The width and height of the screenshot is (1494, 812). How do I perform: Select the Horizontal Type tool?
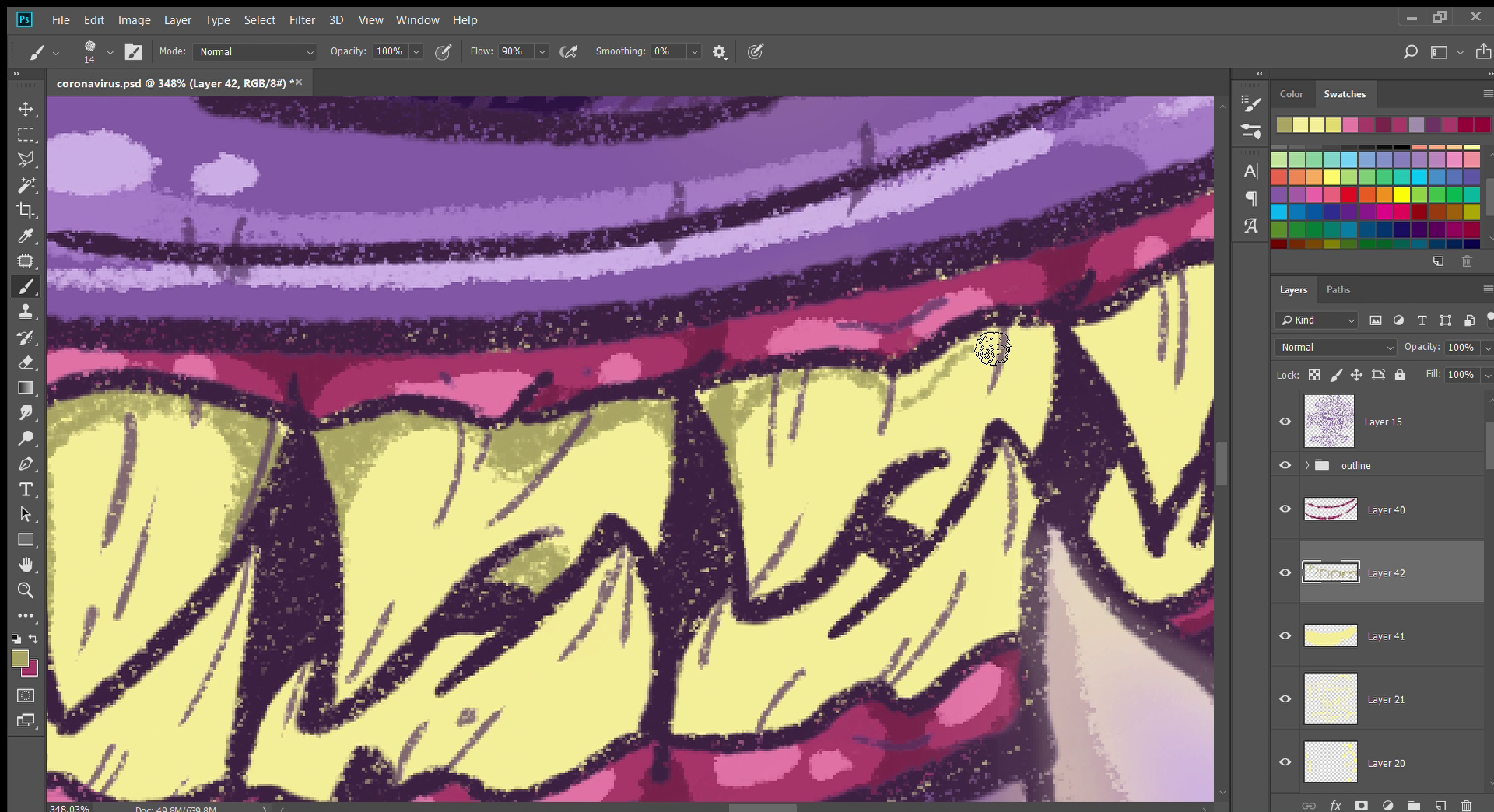[x=26, y=489]
